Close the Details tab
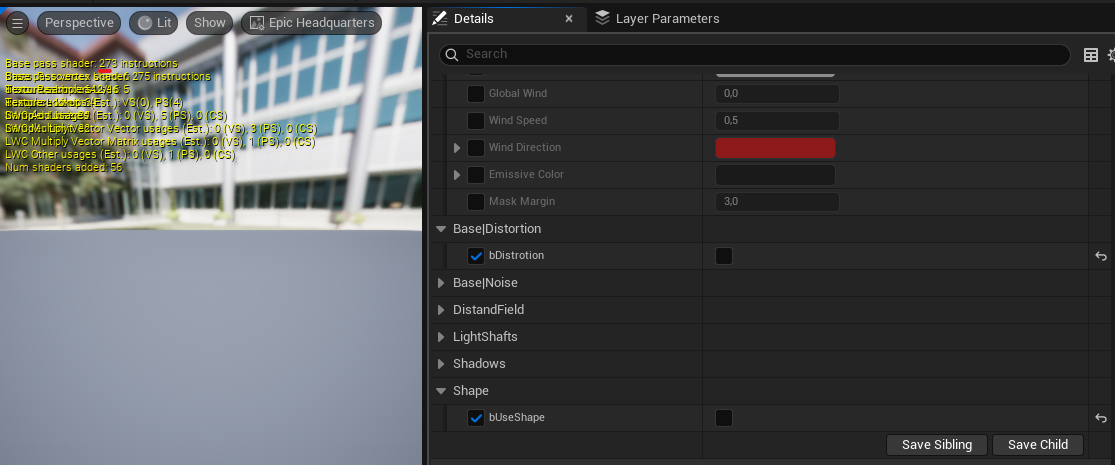Screen dimensions: 1115x465 pyautogui.click(x=569, y=18)
